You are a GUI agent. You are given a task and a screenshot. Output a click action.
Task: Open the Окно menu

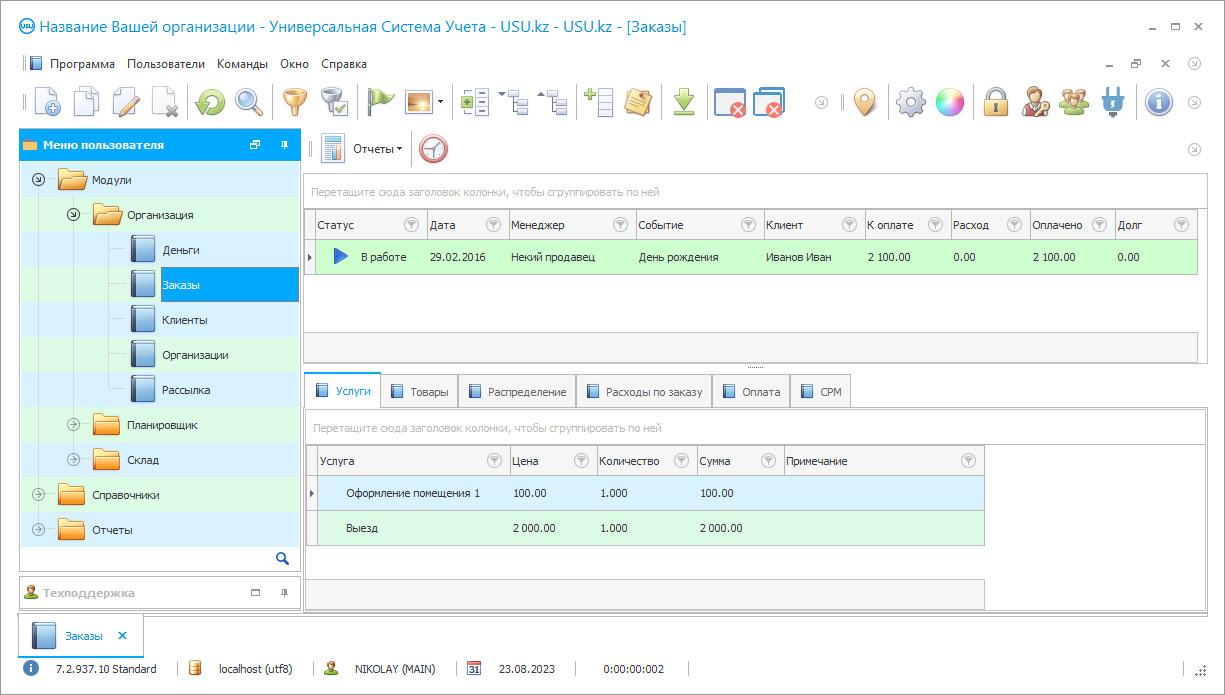pyautogui.click(x=295, y=64)
